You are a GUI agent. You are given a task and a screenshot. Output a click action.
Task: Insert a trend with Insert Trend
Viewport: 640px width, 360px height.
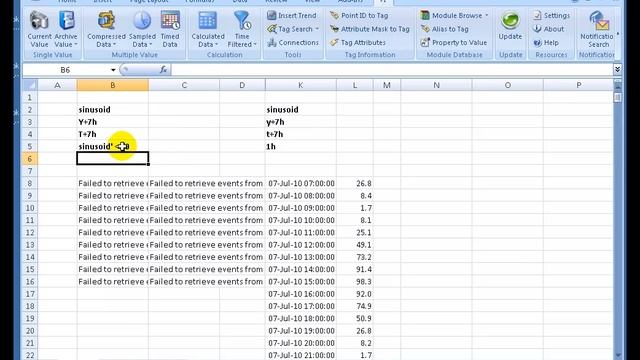pyautogui.click(x=292, y=16)
